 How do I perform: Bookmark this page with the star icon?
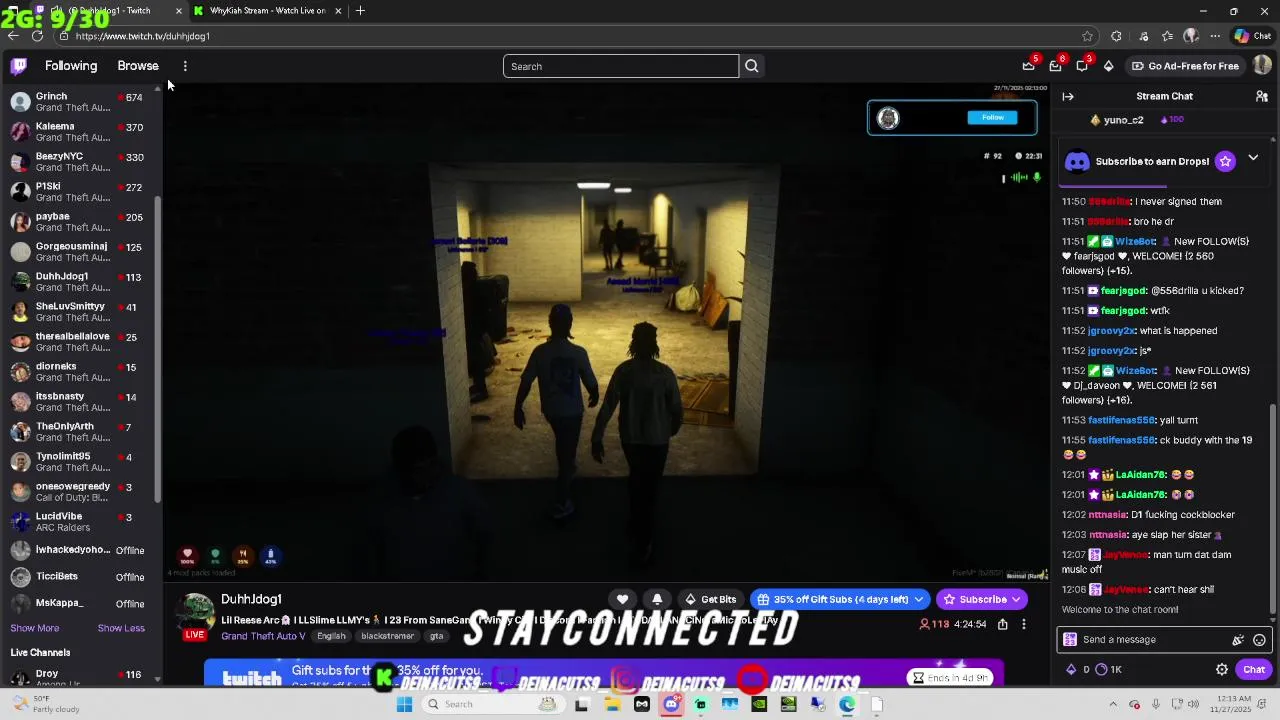pos(1087,36)
